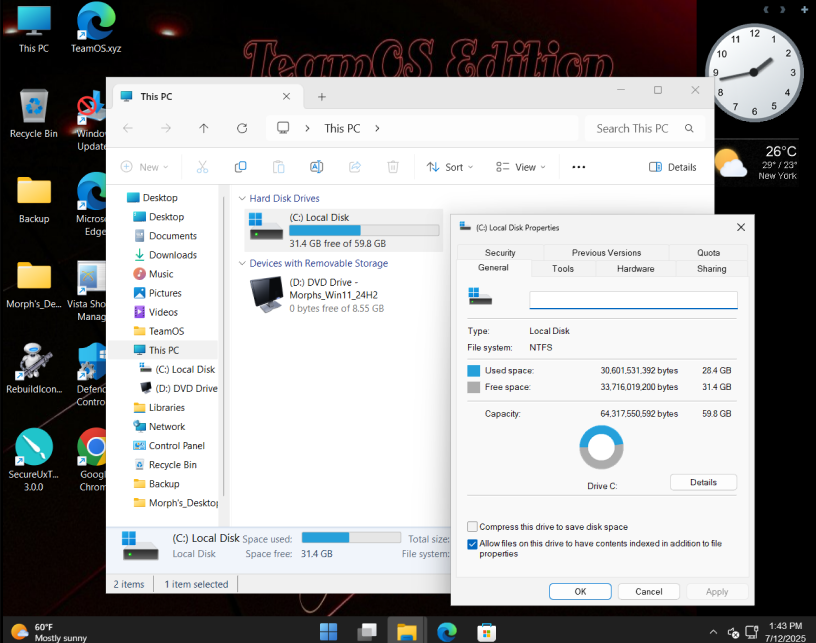Switch to the Hardware tab

pos(635,268)
